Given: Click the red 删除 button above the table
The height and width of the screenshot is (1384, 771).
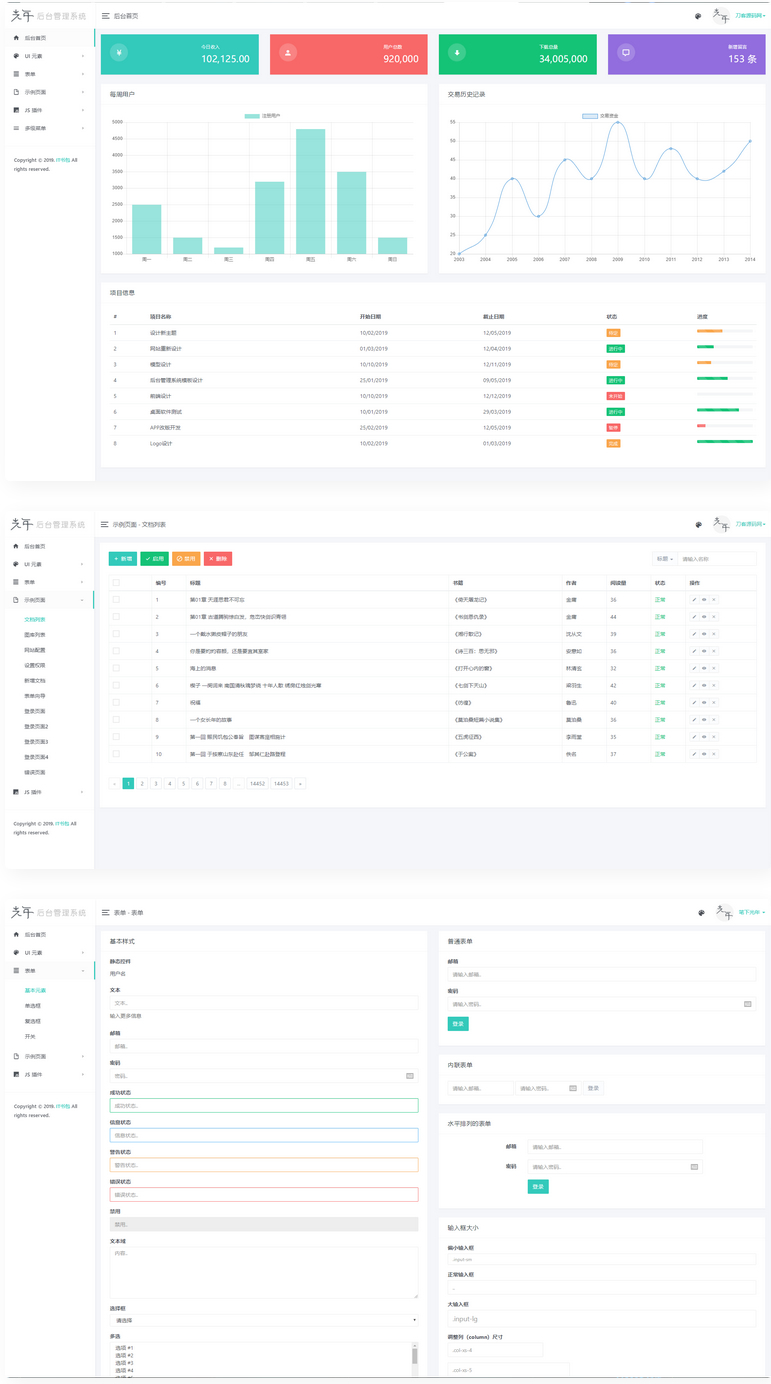Looking at the screenshot, I should 218,559.
